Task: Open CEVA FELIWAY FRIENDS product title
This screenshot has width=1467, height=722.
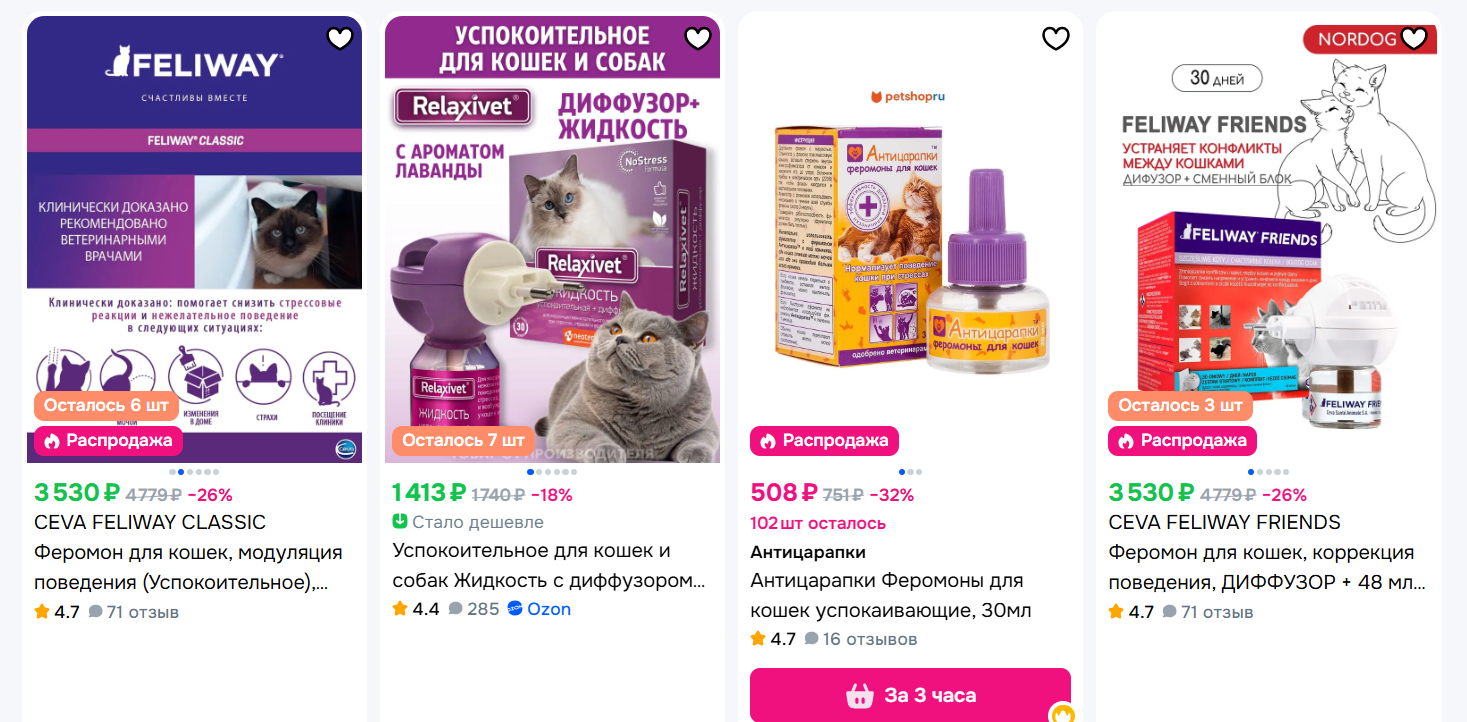Action: click(x=1225, y=522)
